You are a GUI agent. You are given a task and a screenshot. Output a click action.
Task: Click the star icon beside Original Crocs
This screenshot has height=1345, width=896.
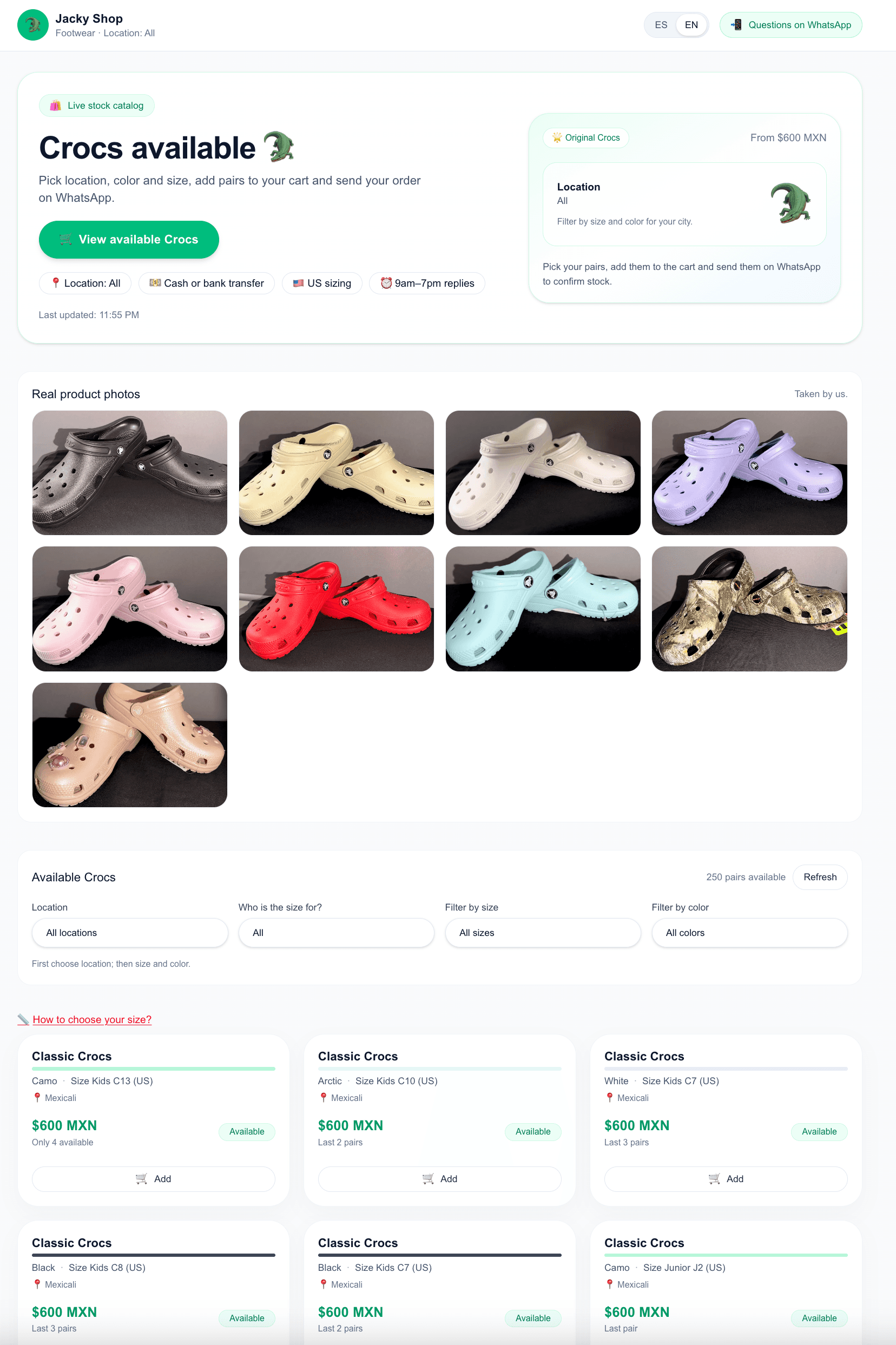[x=557, y=138]
